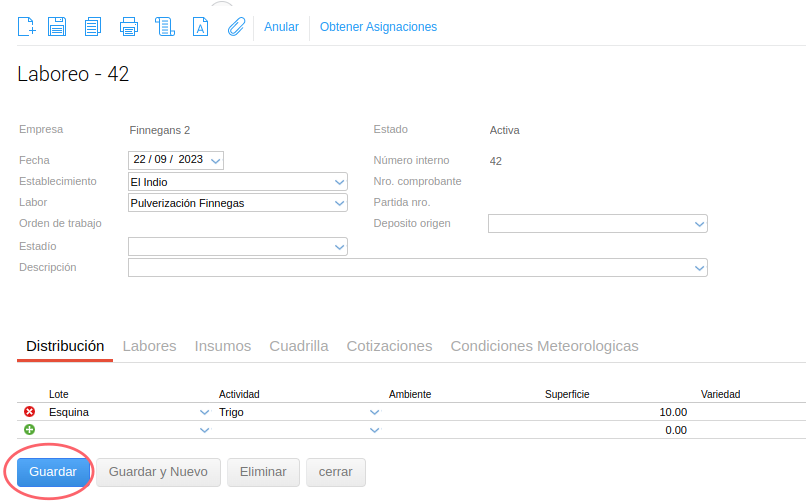The height and width of the screenshot is (502, 806).
Task: Click the Guardar button
Action: coord(53,472)
